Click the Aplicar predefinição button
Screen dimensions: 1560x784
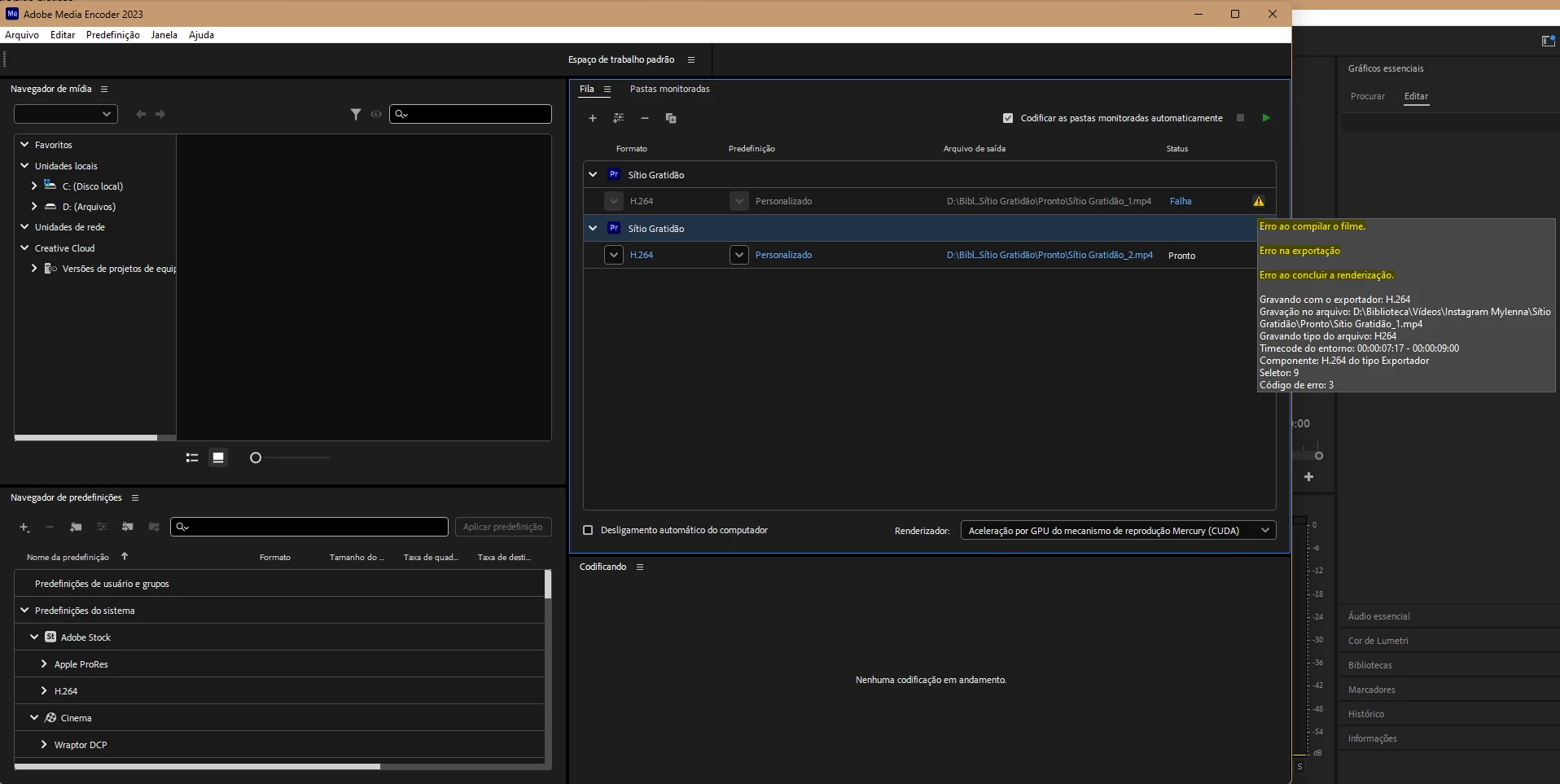tap(503, 527)
